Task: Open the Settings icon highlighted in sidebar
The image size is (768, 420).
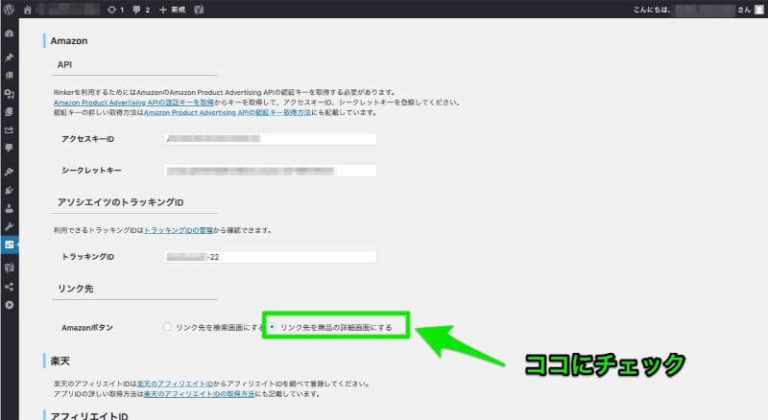Action: (9, 244)
